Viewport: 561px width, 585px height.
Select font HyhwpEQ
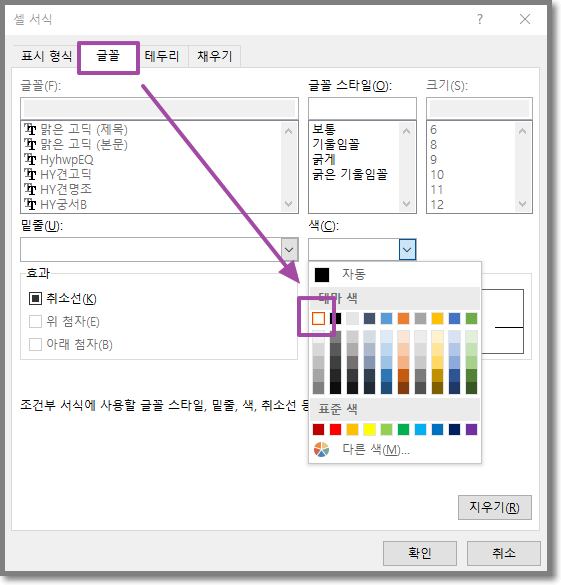coord(59,160)
